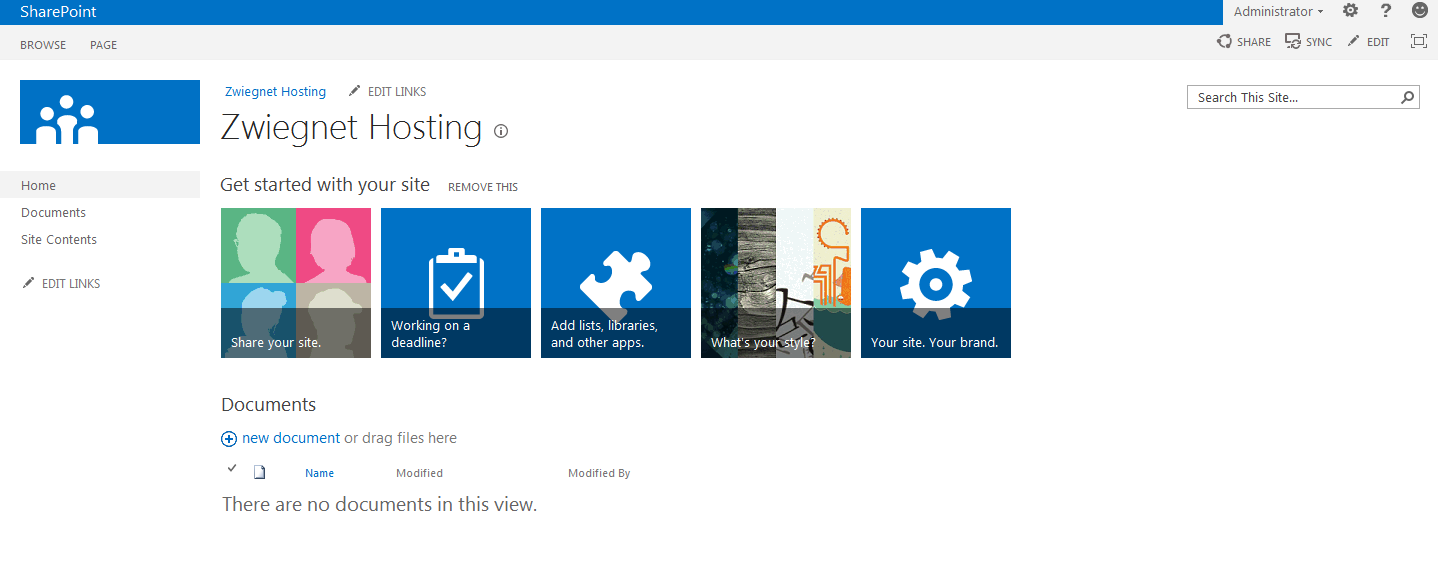1438x564 pixels.
Task: Click the info icon beside site title
Action: click(x=501, y=131)
